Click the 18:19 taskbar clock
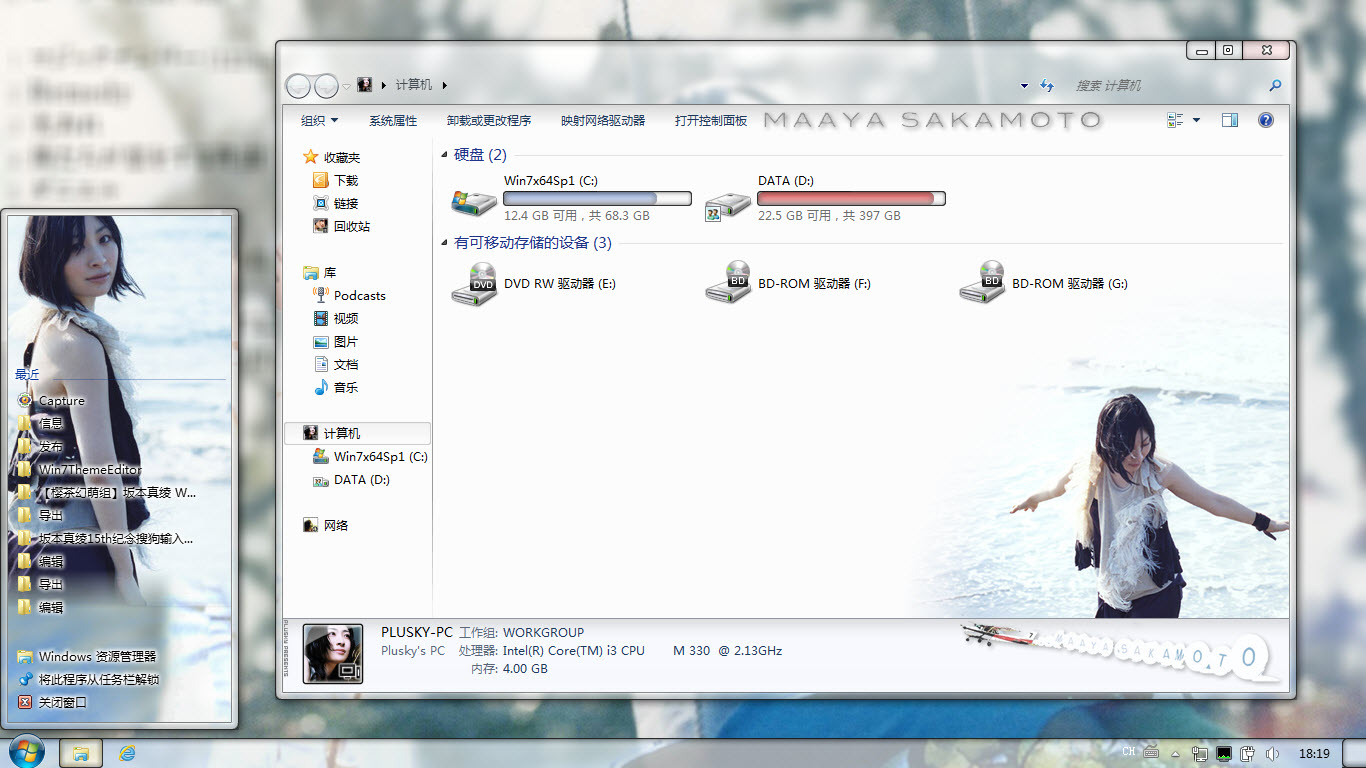Image resolution: width=1366 pixels, height=768 pixels. 1313,753
